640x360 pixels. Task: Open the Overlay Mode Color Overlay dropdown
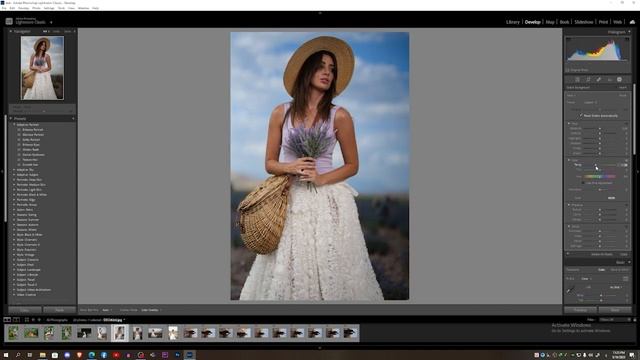click(151, 310)
